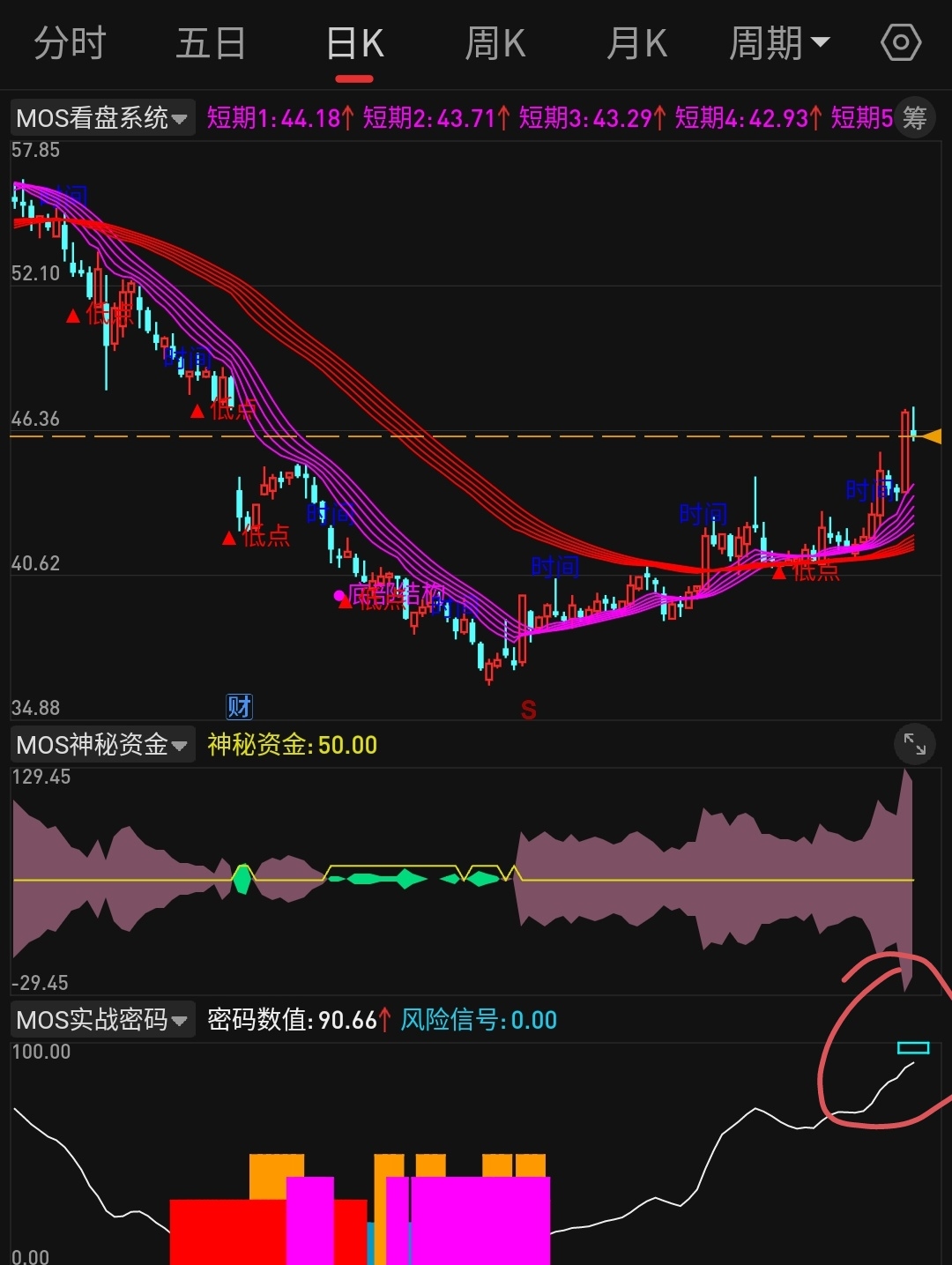The height and width of the screenshot is (1265, 952).
Task: Tap the 筹 chip distribution button
Action: pos(915,117)
